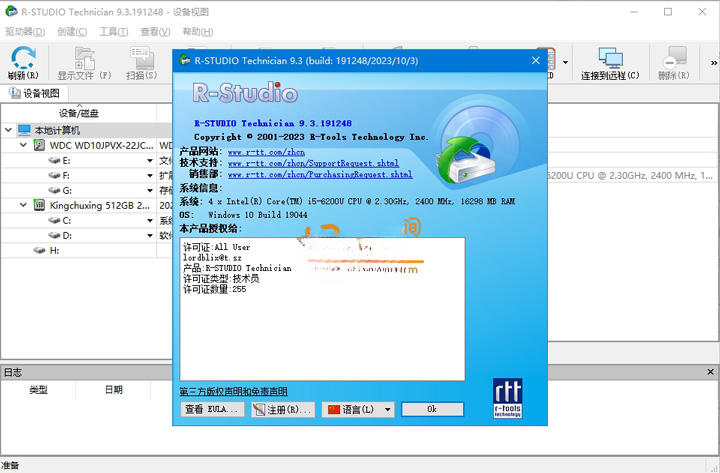This screenshot has height=473, width=720.
Task: Select the F: partition icon
Action: 54,175
